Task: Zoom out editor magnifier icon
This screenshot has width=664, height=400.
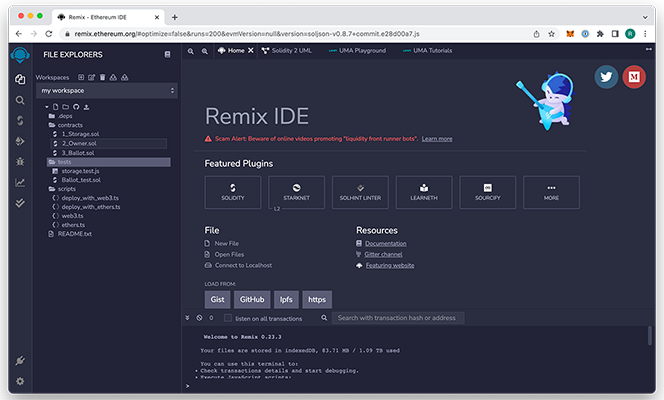Action: tap(191, 51)
